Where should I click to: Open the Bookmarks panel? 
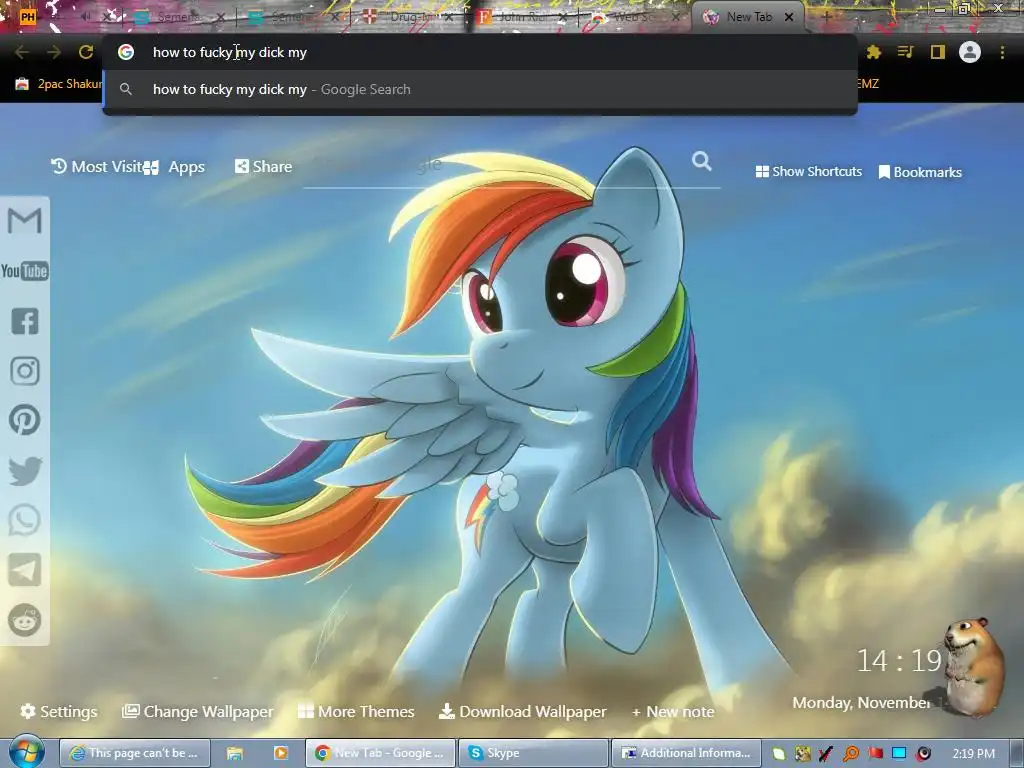[920, 172]
